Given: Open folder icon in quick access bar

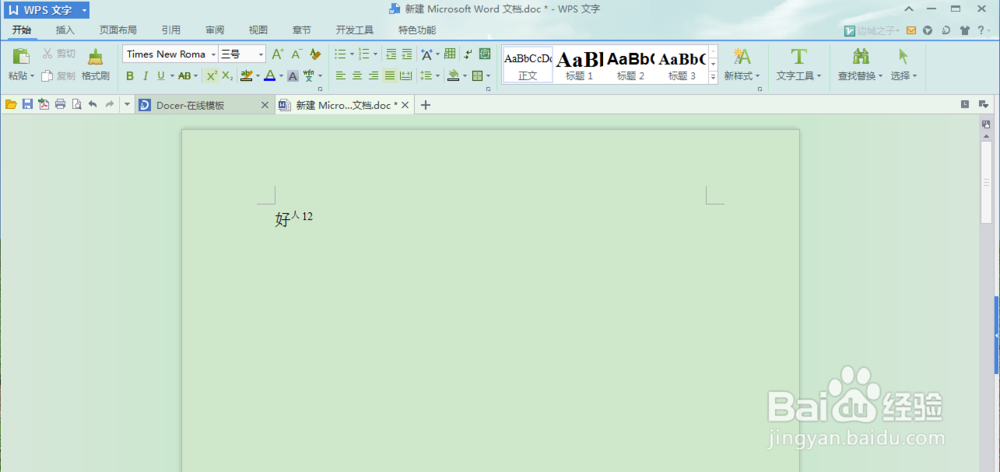Looking at the screenshot, I should click(11, 105).
